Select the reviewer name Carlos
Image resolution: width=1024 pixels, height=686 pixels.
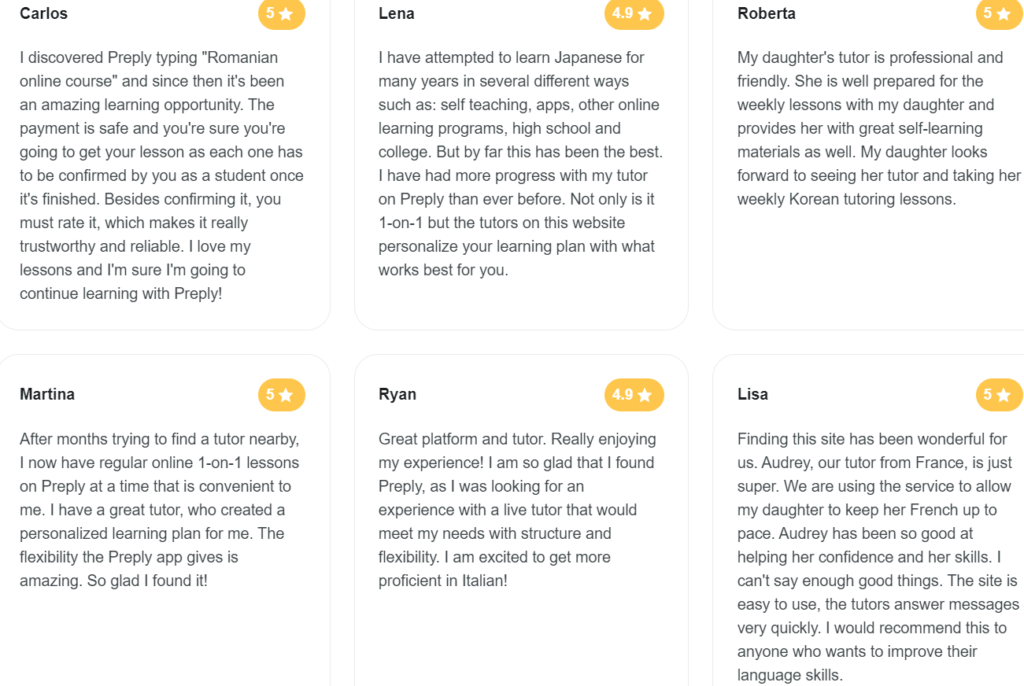tap(43, 14)
